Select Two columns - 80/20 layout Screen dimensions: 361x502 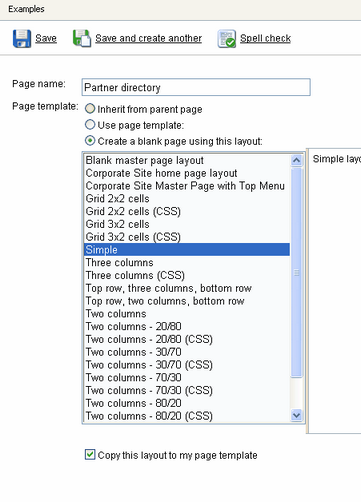(x=187, y=403)
